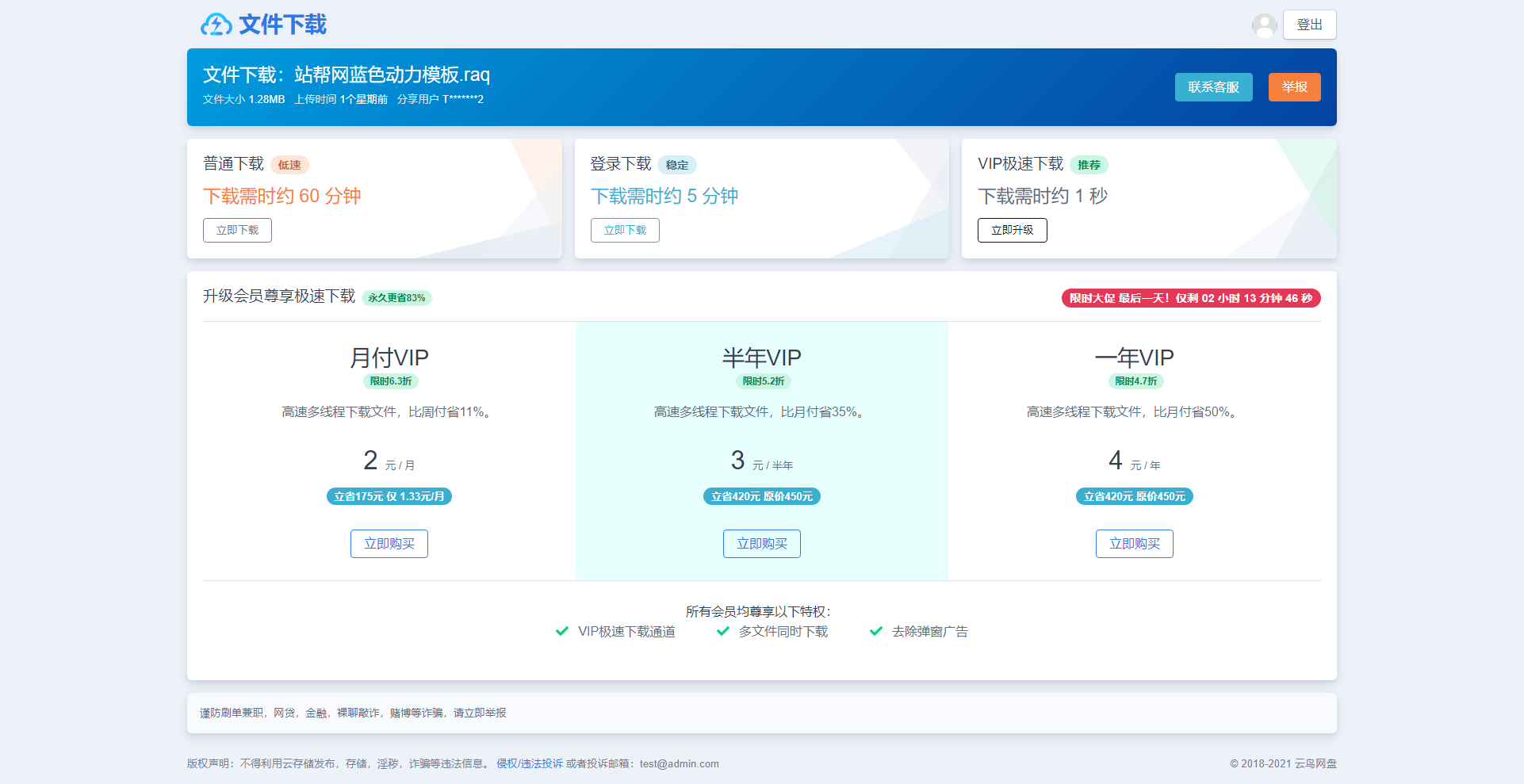Click 立即升级 under VIP极速下载
Screen dimensions: 1524x784
pos(1013,230)
